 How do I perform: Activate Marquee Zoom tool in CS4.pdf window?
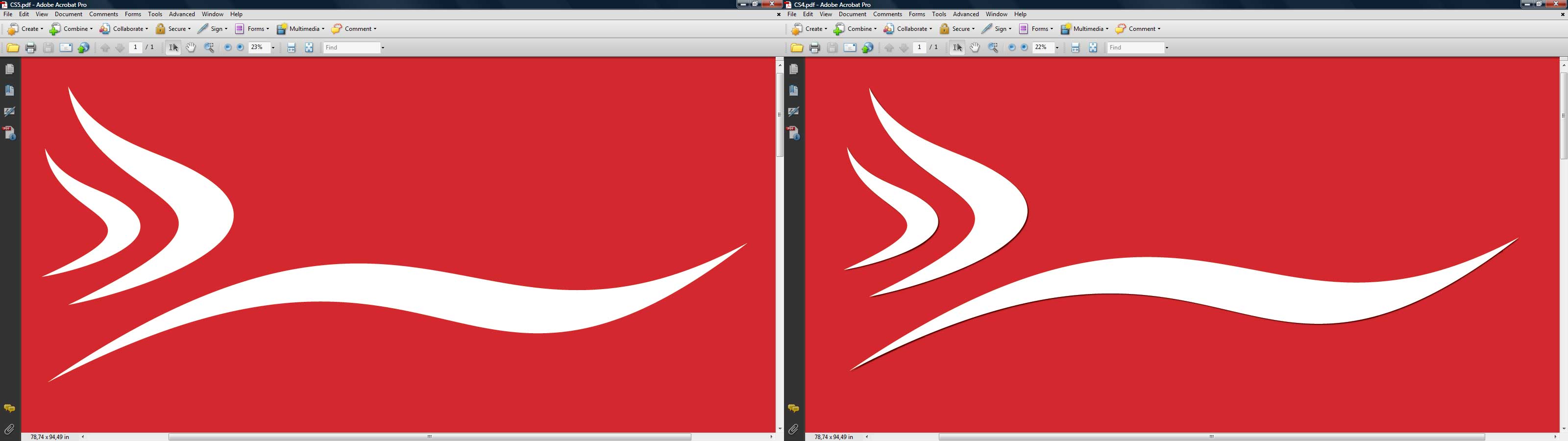click(x=993, y=48)
